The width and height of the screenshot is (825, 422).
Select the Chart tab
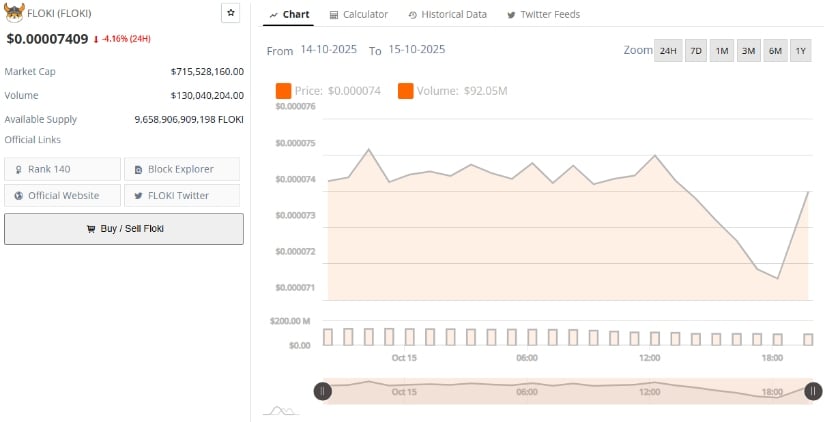tap(289, 15)
